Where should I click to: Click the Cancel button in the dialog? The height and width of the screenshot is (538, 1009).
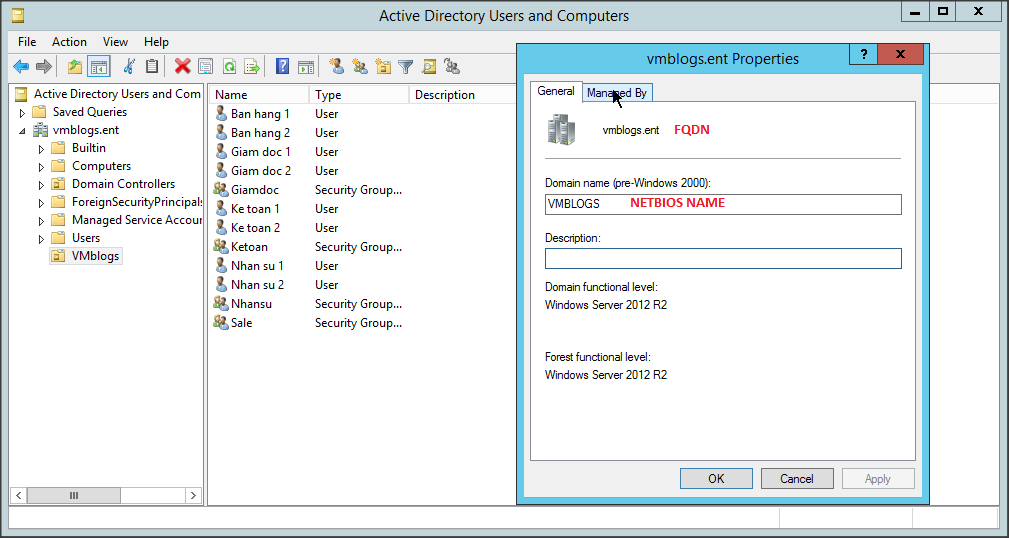coord(797,478)
